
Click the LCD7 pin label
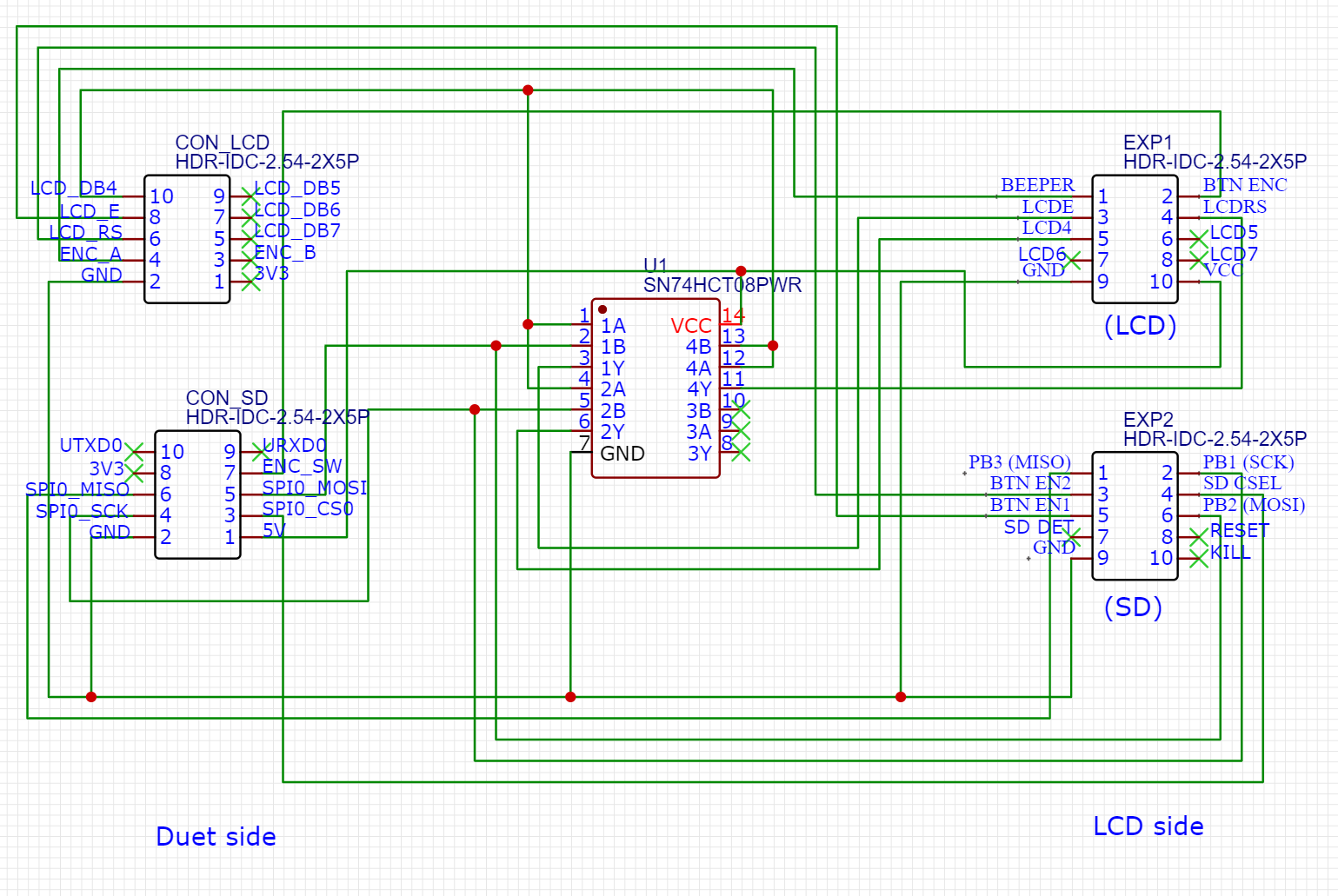1234,255
